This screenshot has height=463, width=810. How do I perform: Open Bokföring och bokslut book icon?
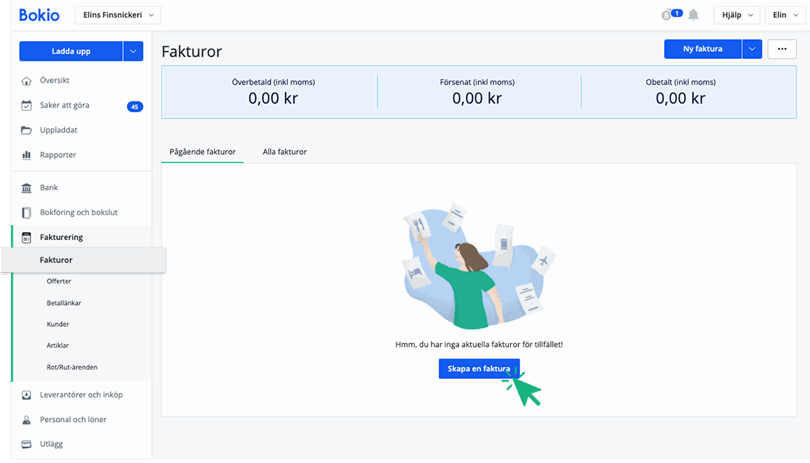pos(27,212)
